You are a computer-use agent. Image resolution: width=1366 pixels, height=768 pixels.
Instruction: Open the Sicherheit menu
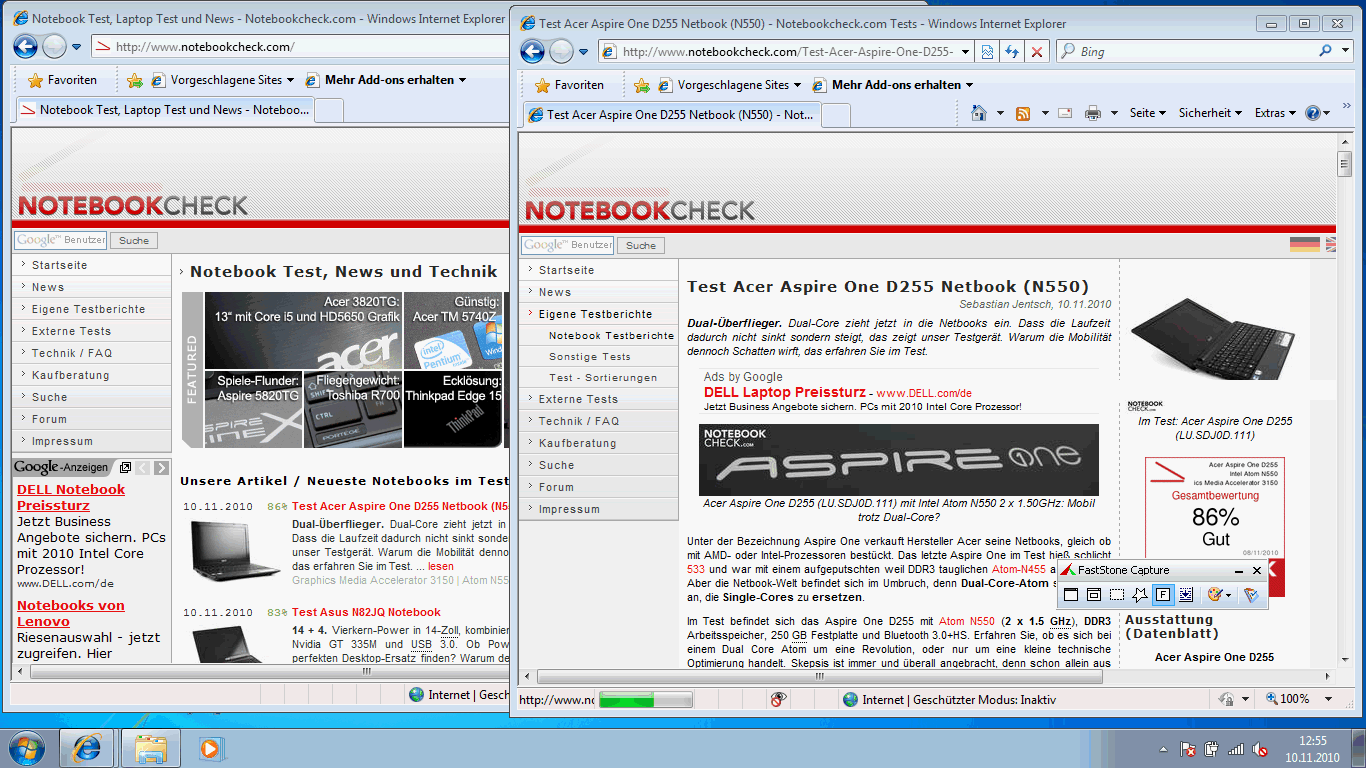1210,113
